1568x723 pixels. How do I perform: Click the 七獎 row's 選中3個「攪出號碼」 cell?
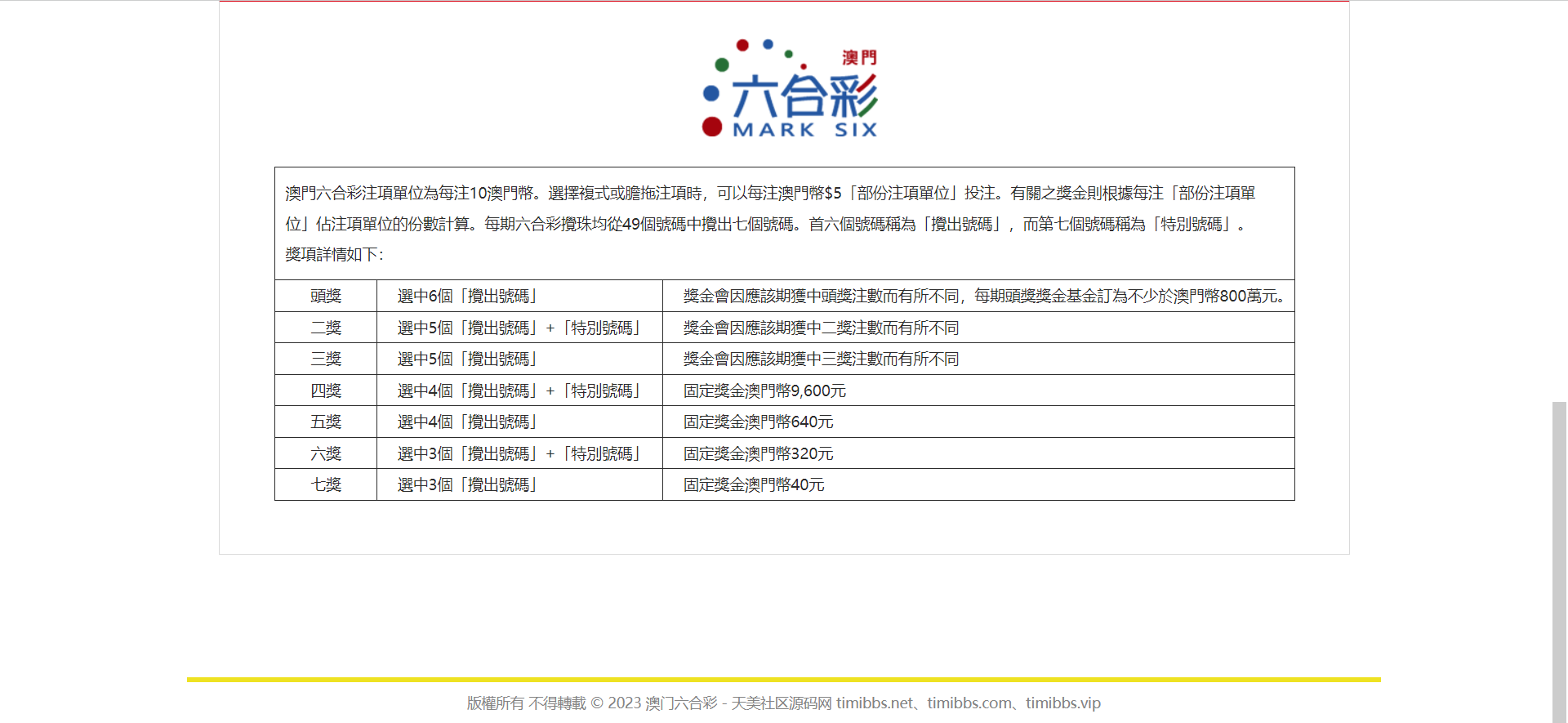pos(519,484)
